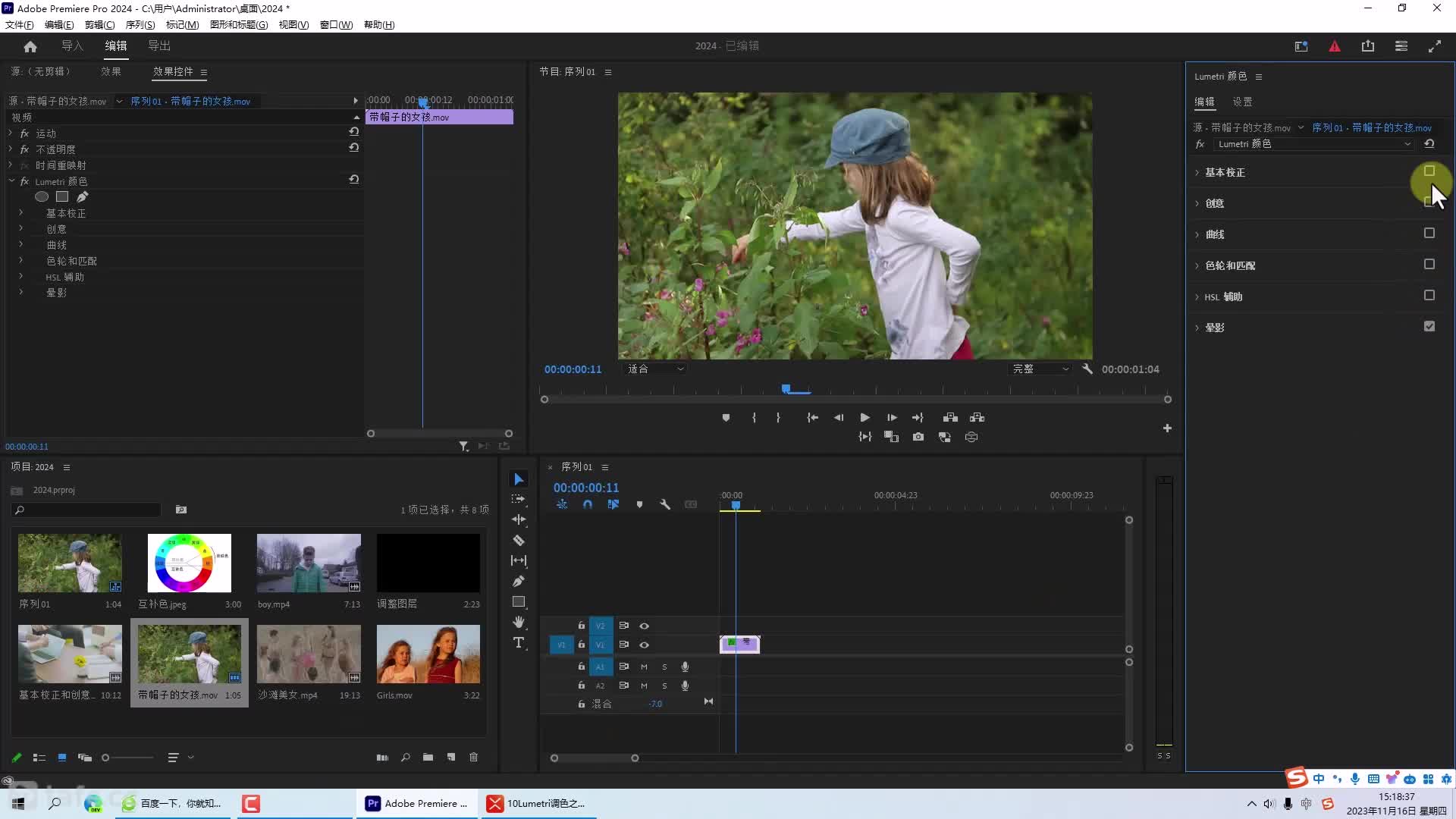Toggle the V1 track lock
The image size is (1456, 819).
pyautogui.click(x=582, y=645)
